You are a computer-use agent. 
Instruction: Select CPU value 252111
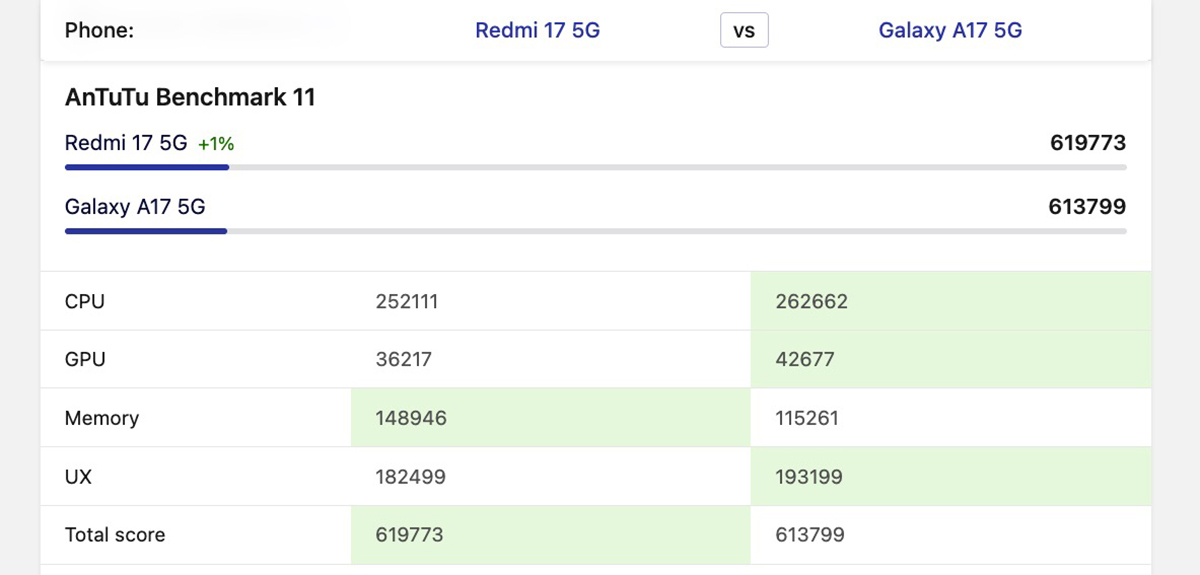click(x=407, y=301)
